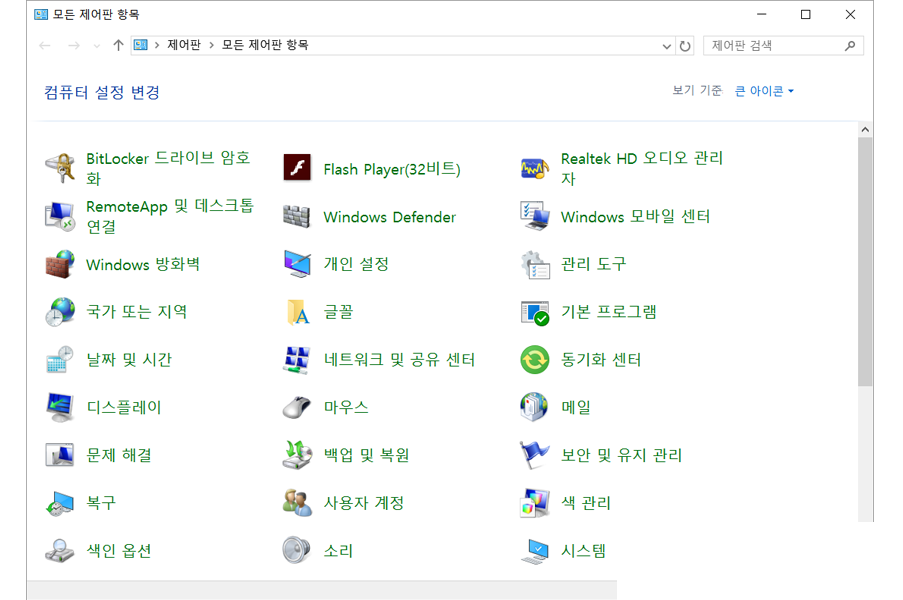
Task: Click the 디스플레이 text label
Action: pyautogui.click(x=124, y=408)
